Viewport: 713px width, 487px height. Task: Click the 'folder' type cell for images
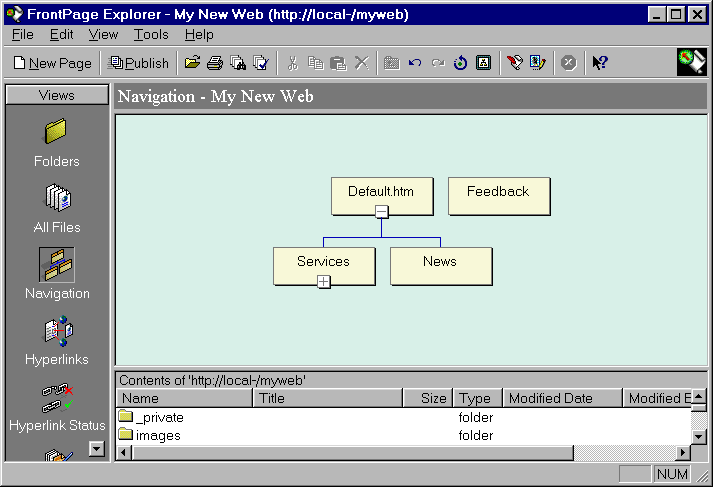tap(476, 435)
